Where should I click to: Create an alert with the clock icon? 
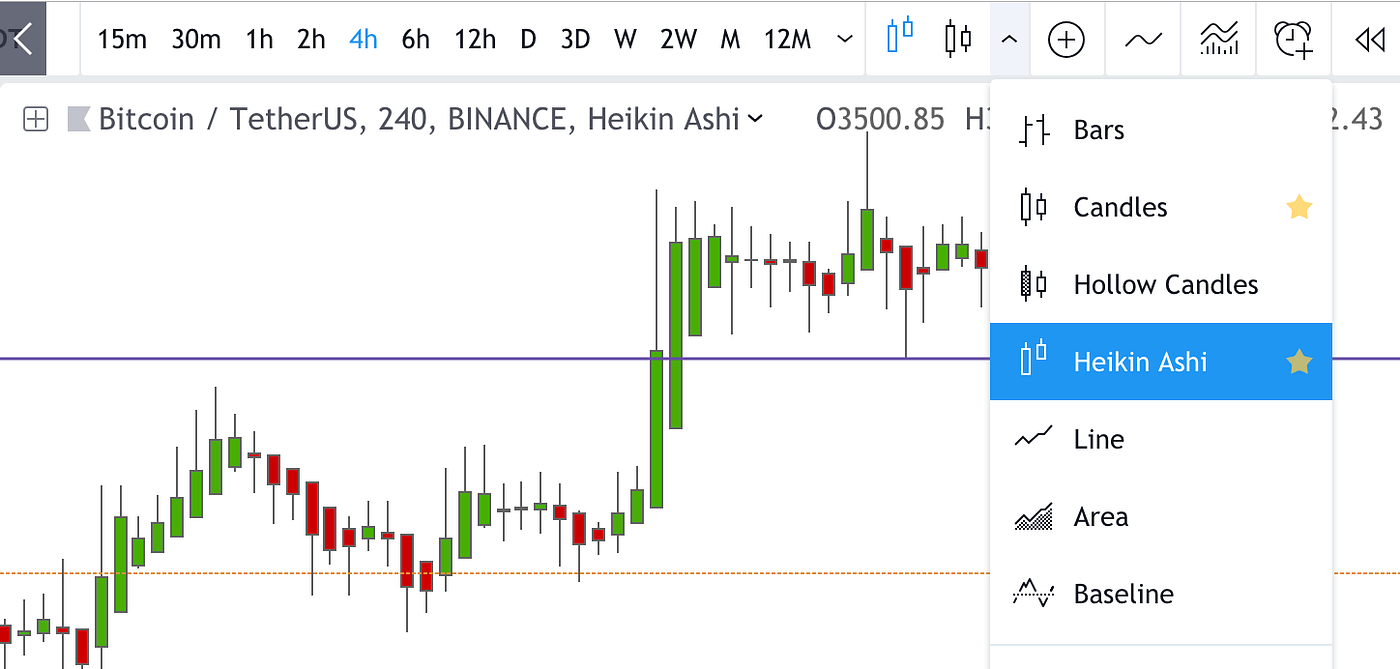(1292, 39)
